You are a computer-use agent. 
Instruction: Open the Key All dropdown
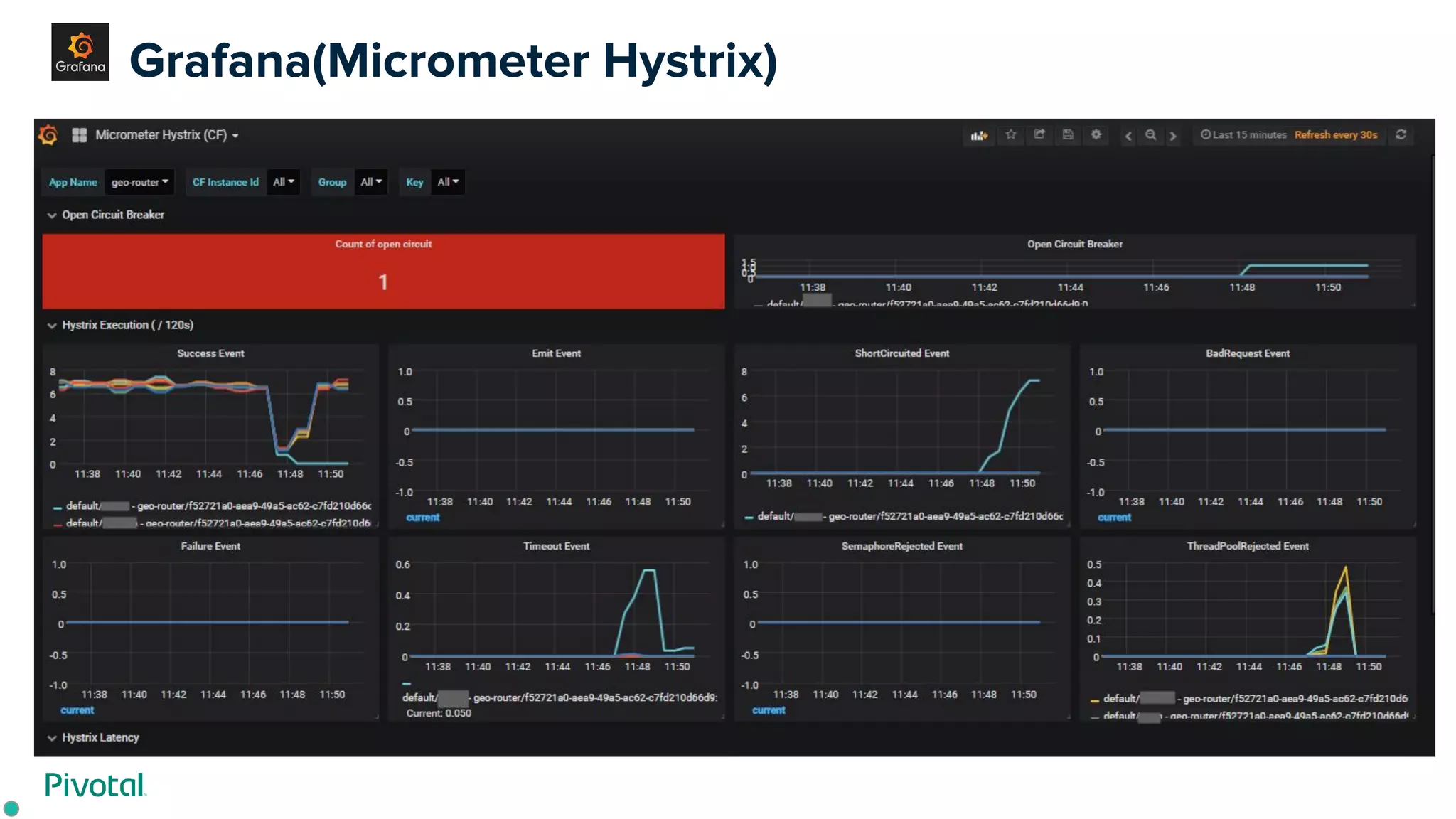point(448,182)
